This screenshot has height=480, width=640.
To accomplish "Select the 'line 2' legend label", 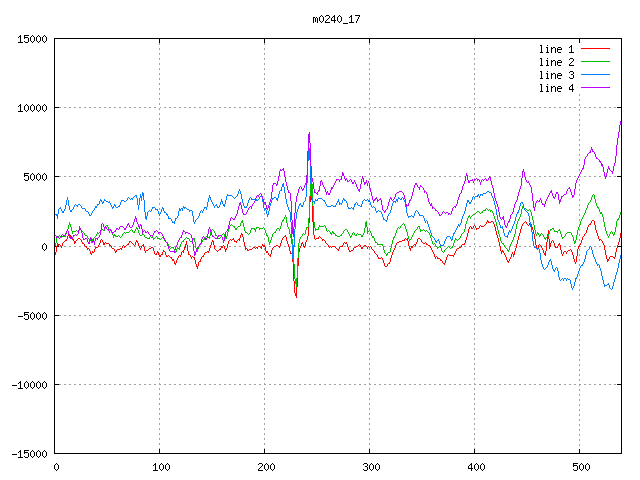I will [x=556, y=62].
